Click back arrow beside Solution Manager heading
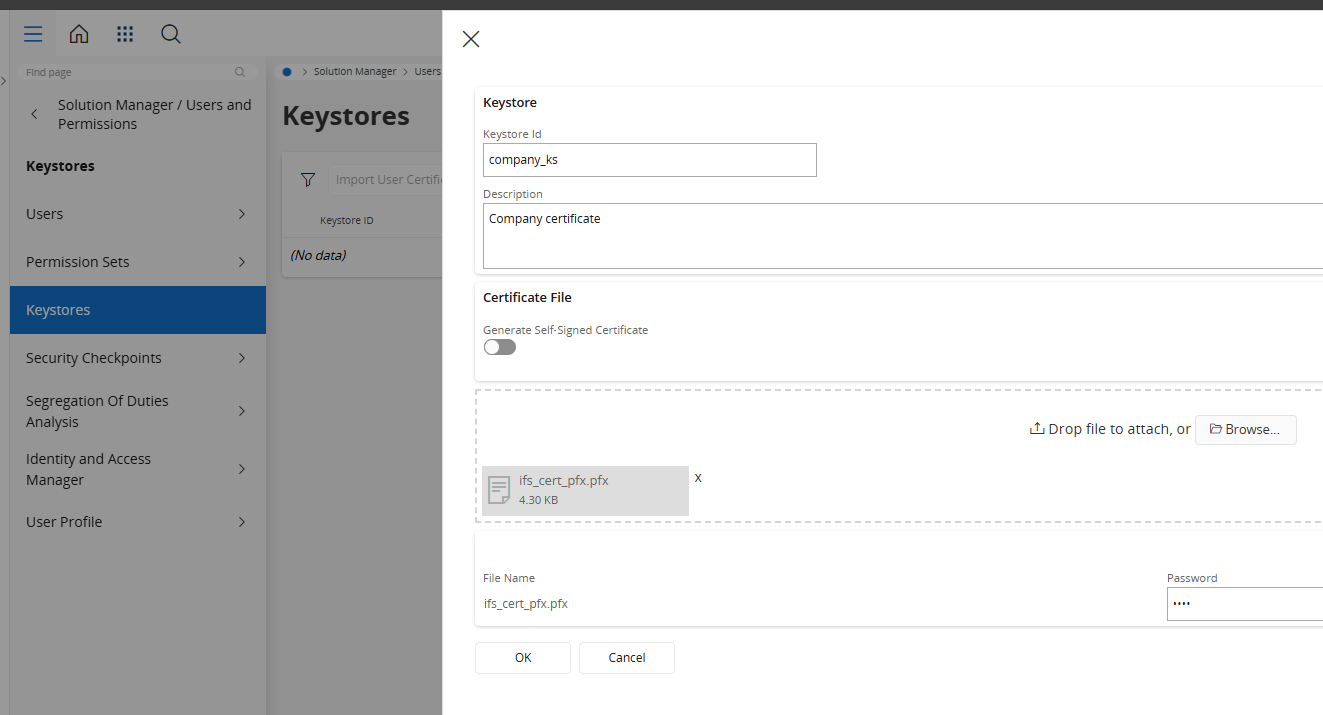The width and height of the screenshot is (1323, 715). 35,114
